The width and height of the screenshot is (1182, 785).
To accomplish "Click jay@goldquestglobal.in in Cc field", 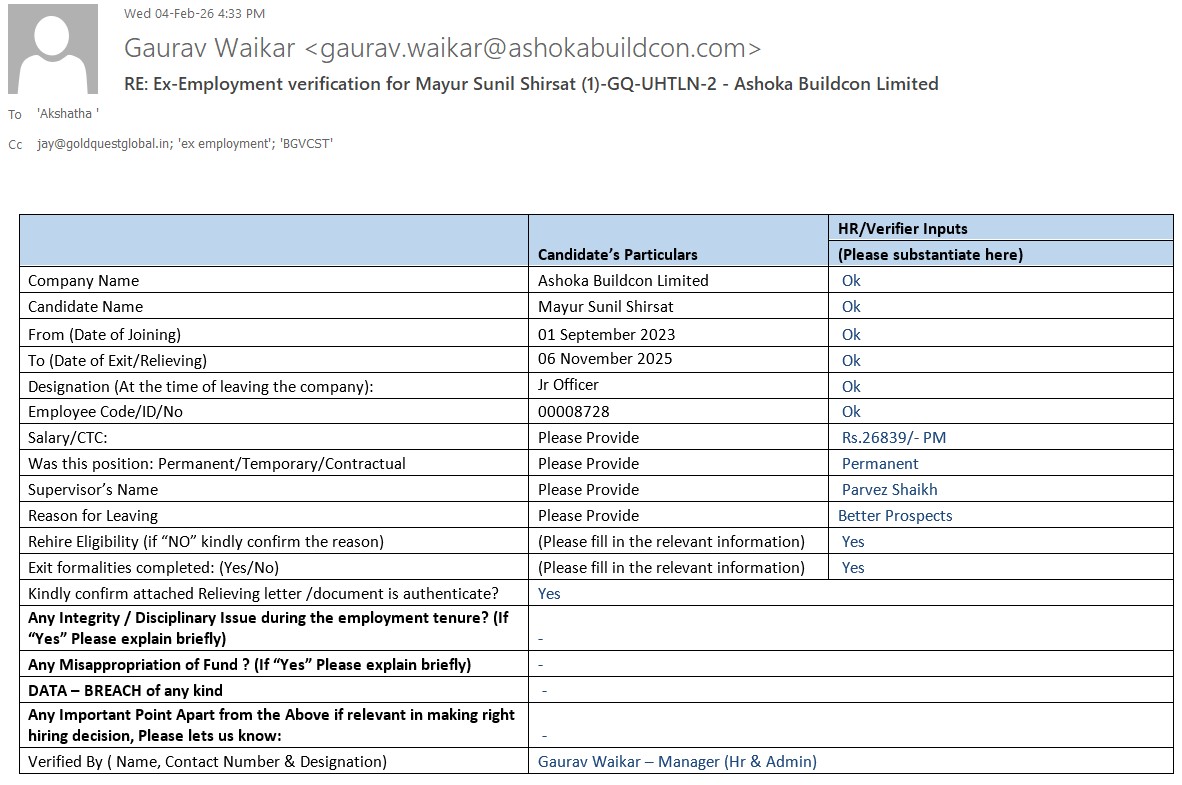I will point(104,143).
